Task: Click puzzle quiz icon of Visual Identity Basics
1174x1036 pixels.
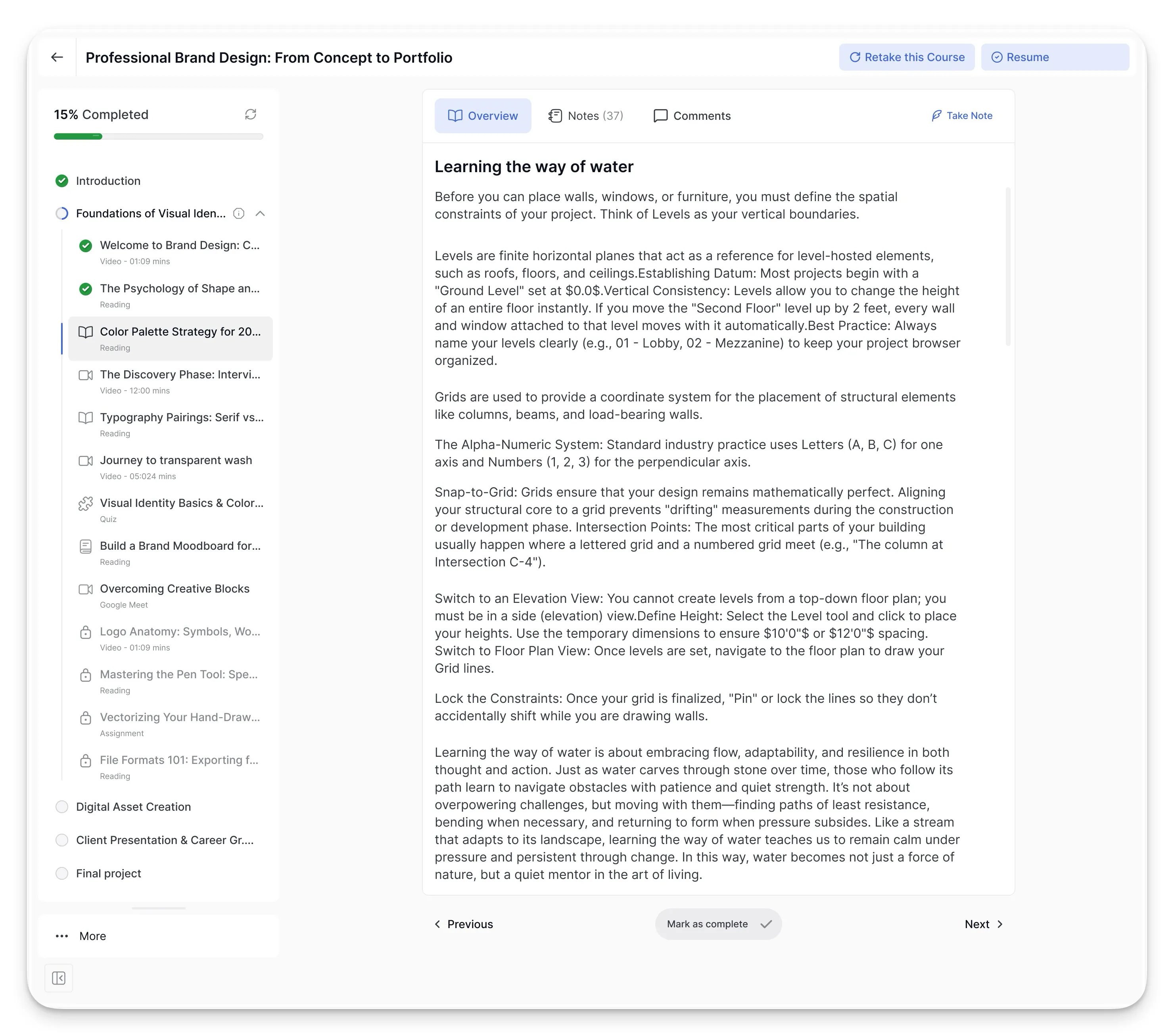Action: coord(86,504)
